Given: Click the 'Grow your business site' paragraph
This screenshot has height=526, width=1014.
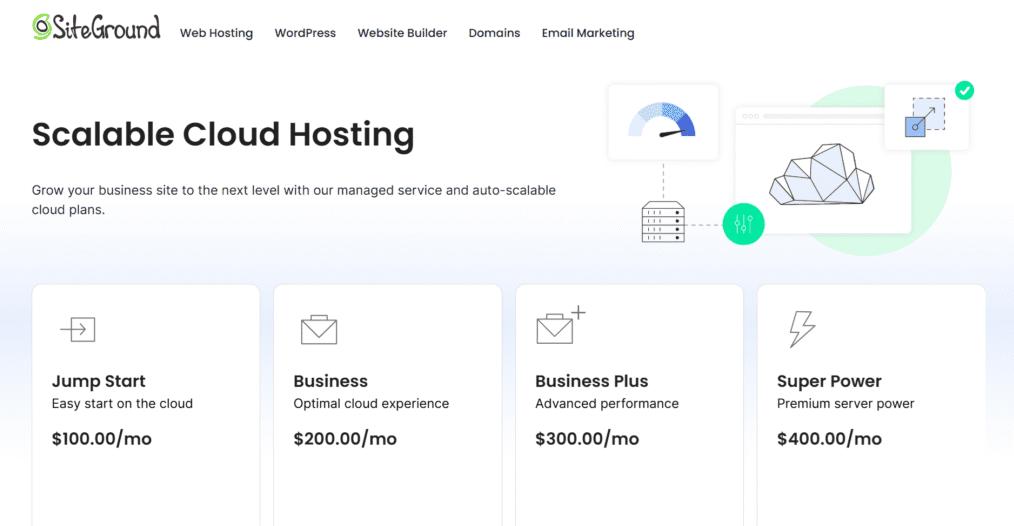Looking at the screenshot, I should click(294, 200).
